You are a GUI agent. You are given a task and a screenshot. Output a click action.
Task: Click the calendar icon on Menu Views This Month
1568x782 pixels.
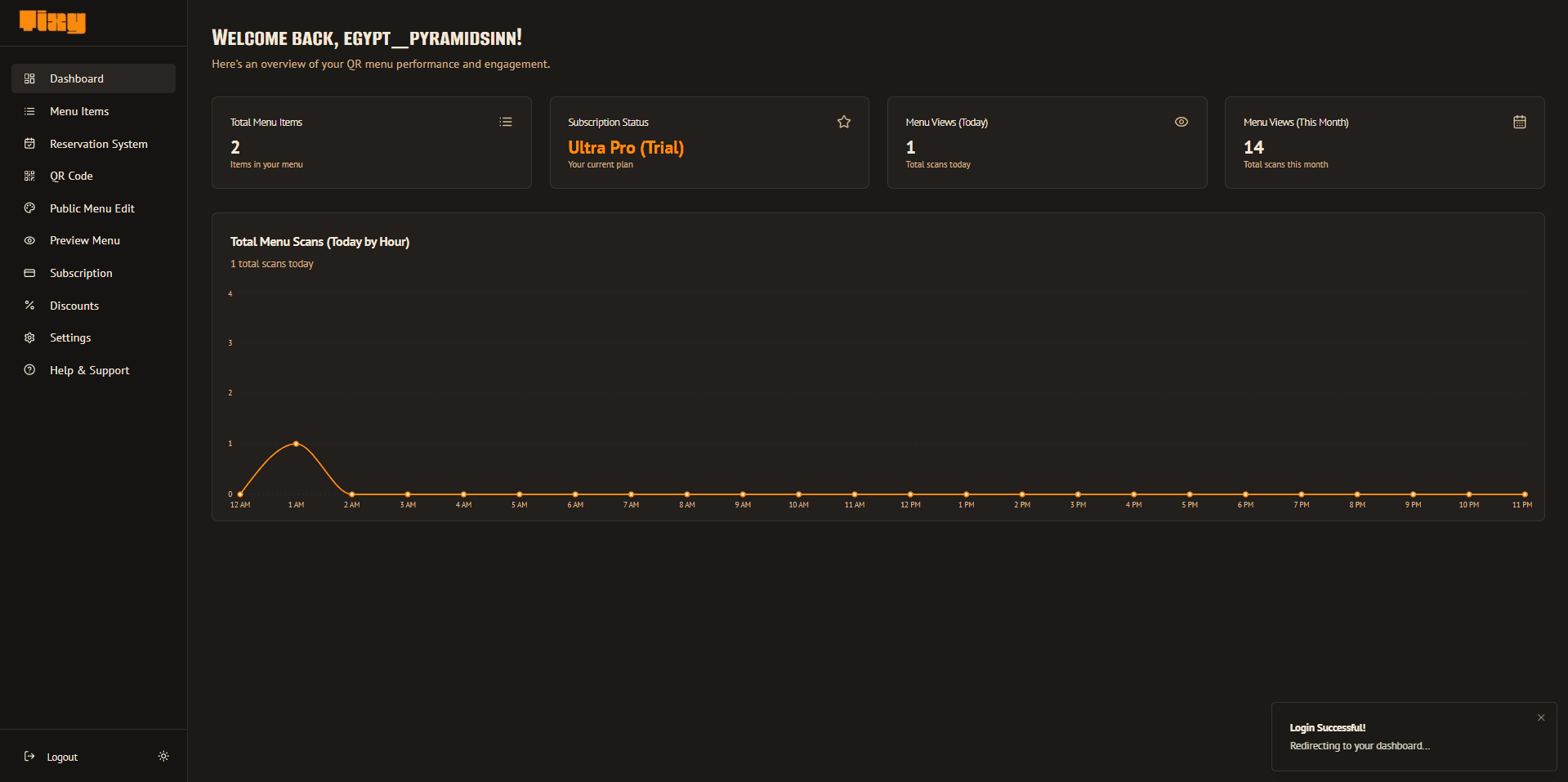point(1520,122)
